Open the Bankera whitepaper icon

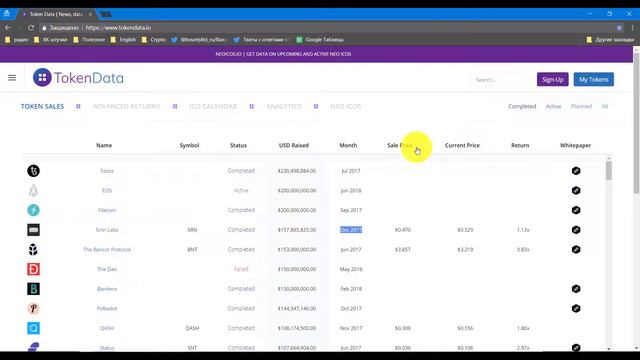576,289
